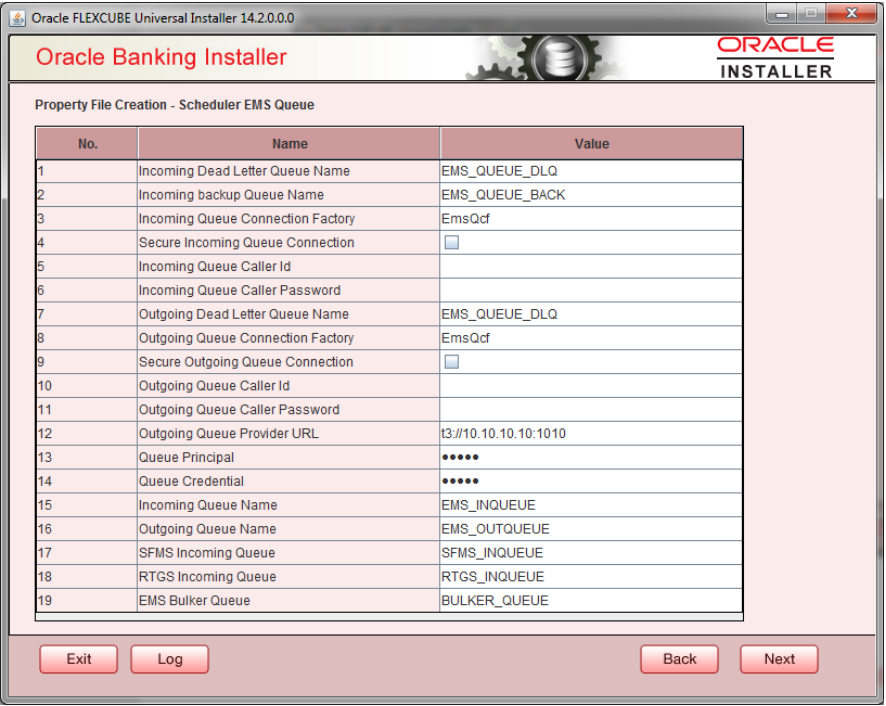
Task: Go Back to previous installer screen
Action: pos(679,659)
